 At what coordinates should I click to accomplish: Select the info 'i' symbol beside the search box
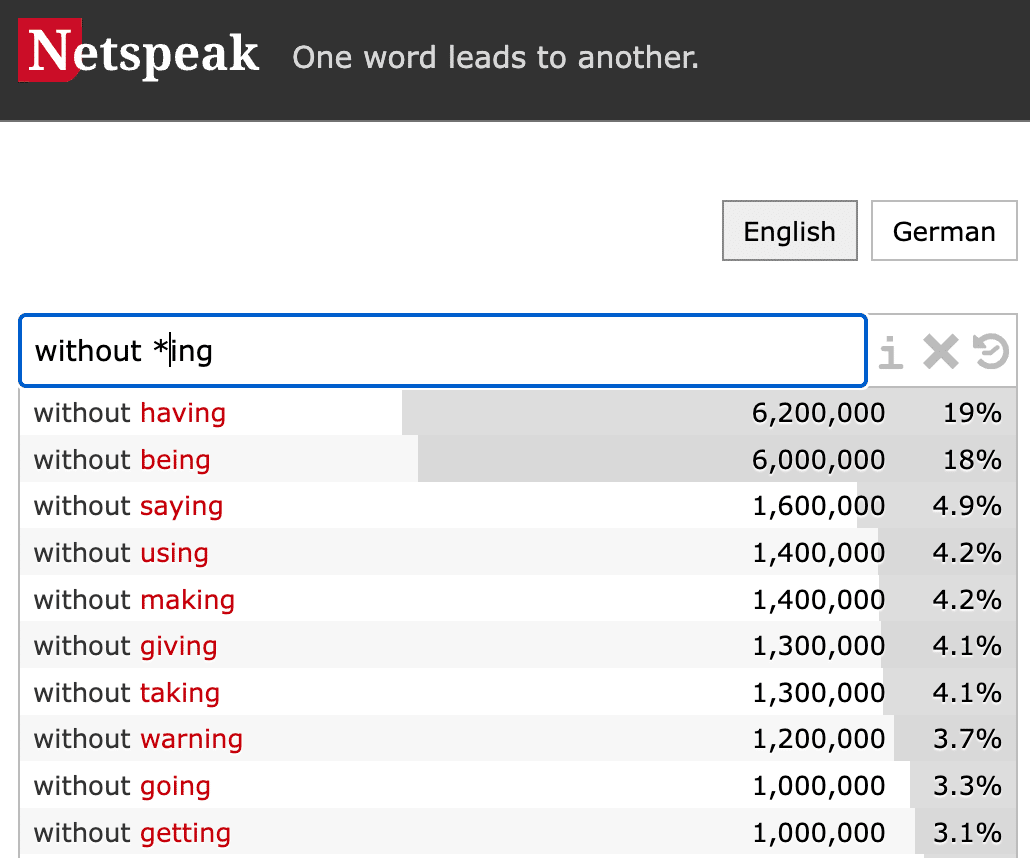pyautogui.click(x=890, y=351)
